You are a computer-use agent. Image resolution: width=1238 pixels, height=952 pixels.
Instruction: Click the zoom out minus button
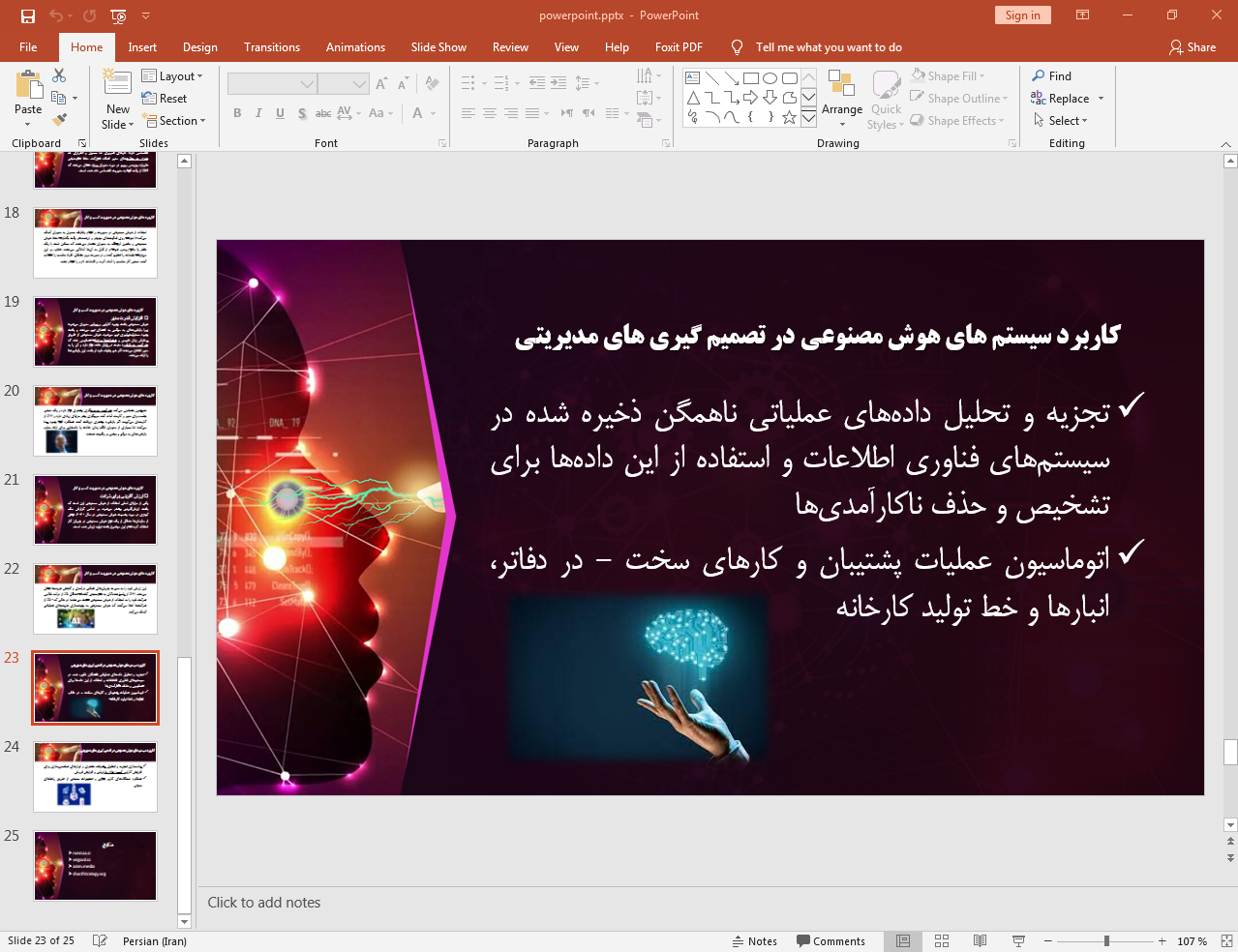pyautogui.click(x=1047, y=941)
